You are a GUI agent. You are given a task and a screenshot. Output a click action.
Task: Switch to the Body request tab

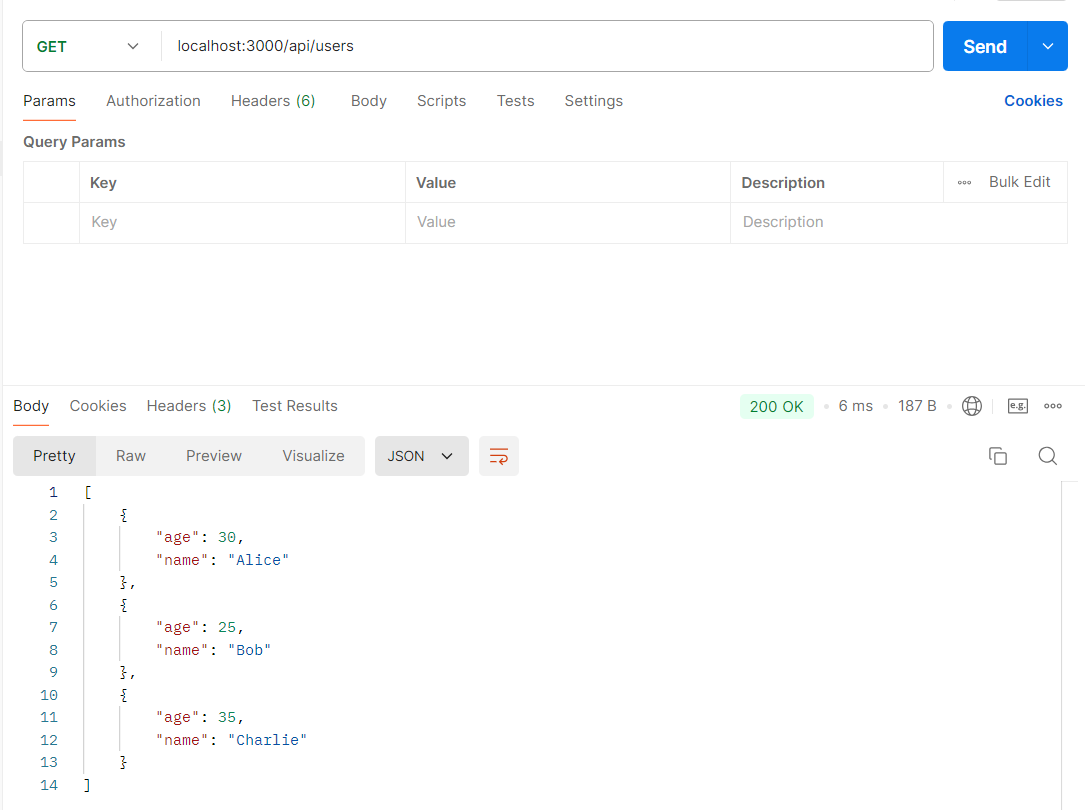pos(368,100)
